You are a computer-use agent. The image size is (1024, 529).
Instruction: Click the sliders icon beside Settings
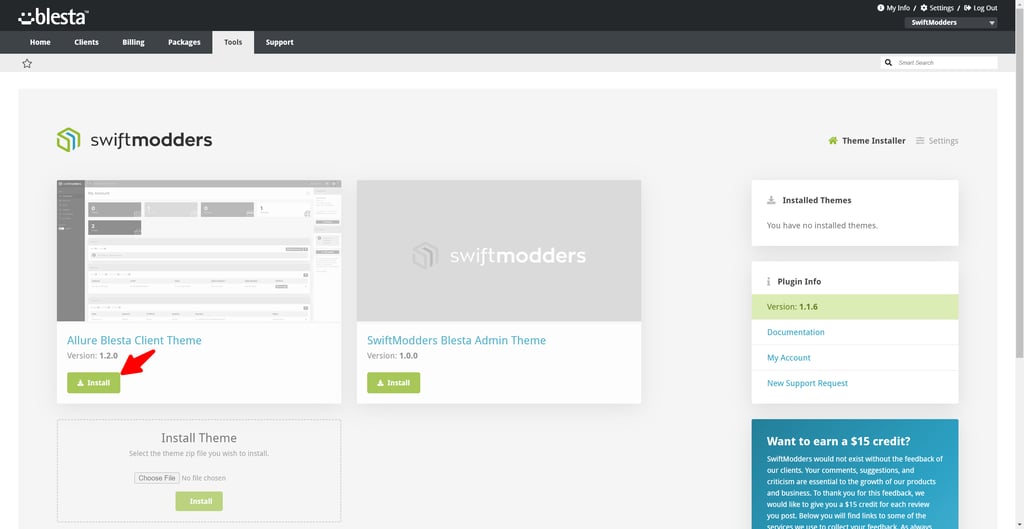920,140
